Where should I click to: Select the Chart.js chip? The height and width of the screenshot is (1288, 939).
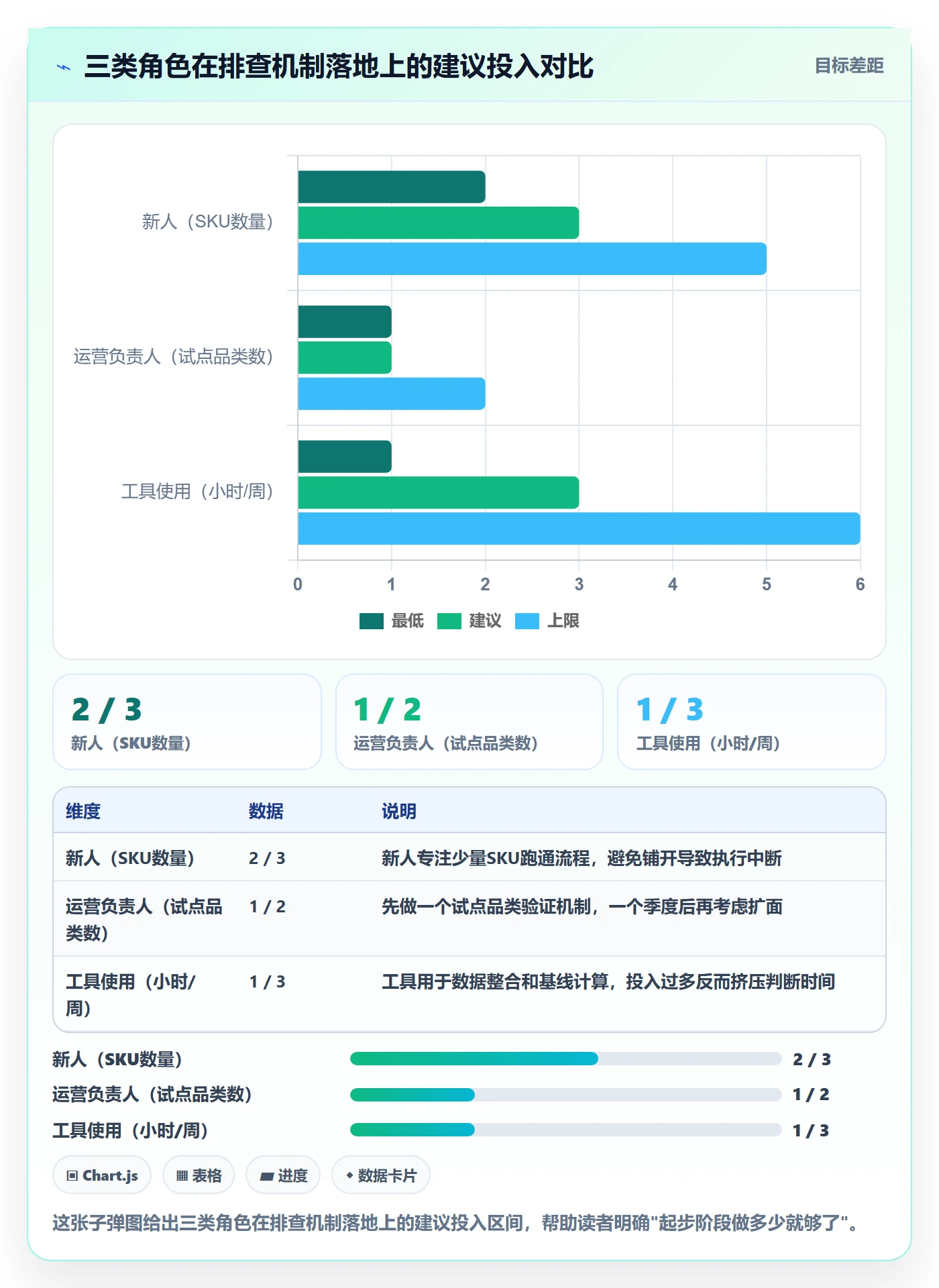pyautogui.click(x=102, y=1175)
